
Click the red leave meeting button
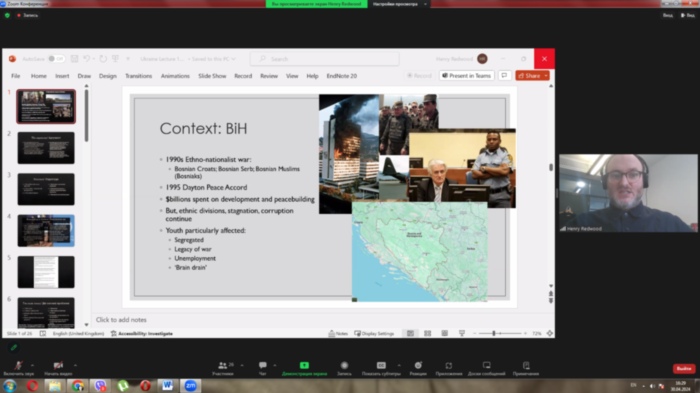[684, 368]
